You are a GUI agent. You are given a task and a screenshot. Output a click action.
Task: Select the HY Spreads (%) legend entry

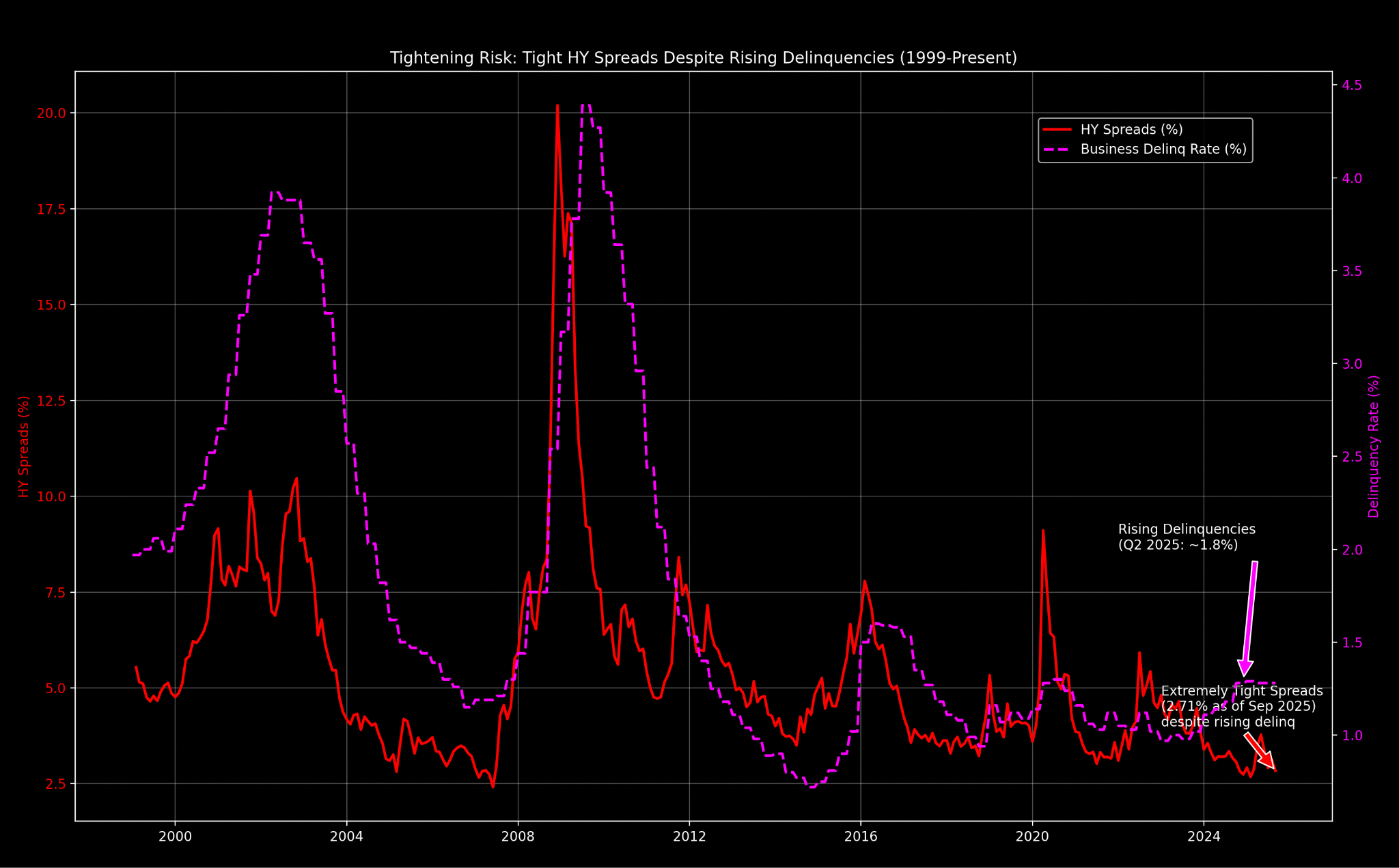tap(1131, 130)
